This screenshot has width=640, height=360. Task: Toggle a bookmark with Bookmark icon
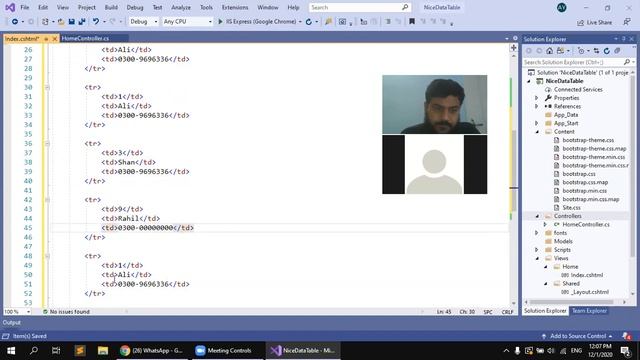click(x=412, y=22)
